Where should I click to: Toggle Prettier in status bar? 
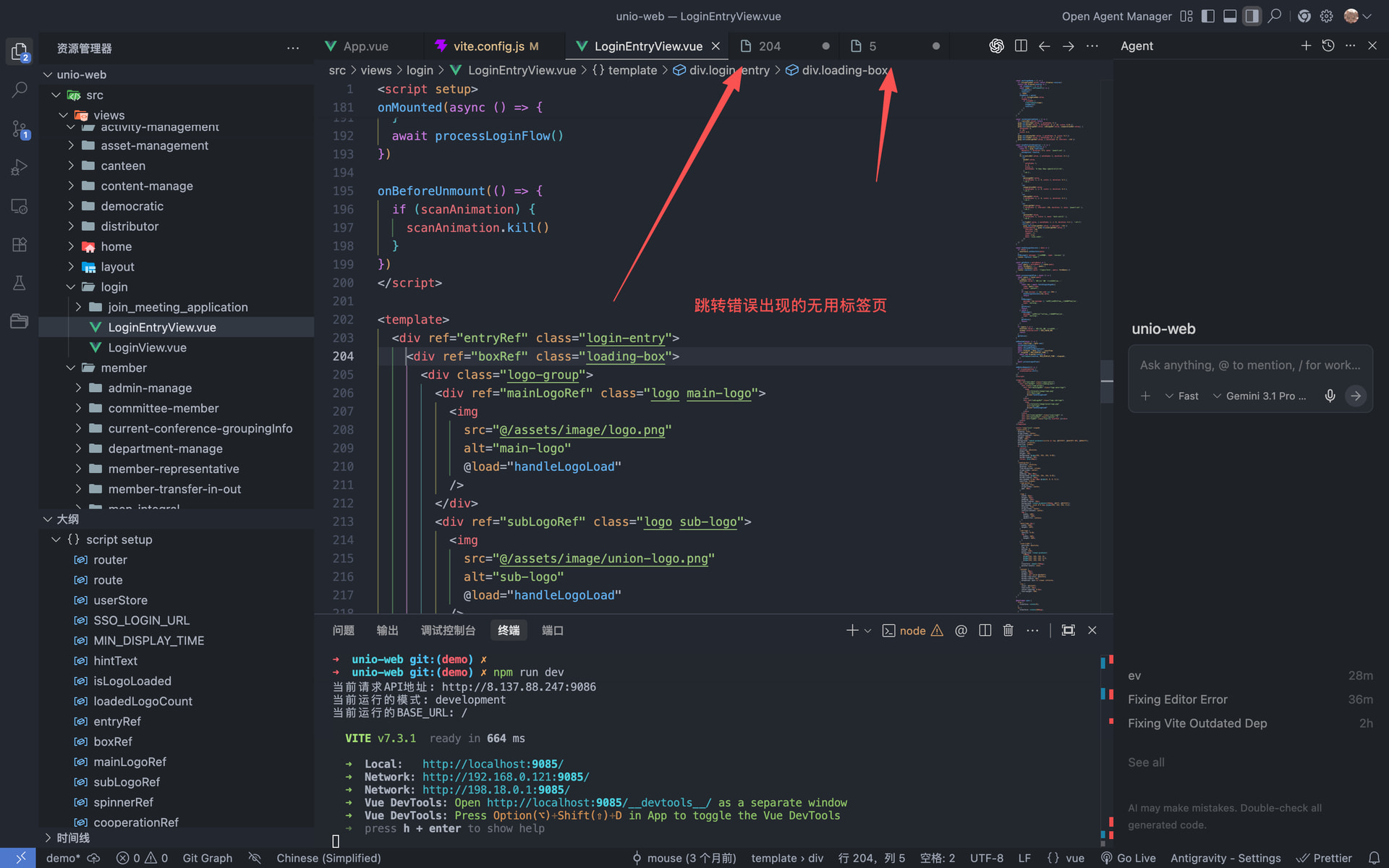[1324, 858]
